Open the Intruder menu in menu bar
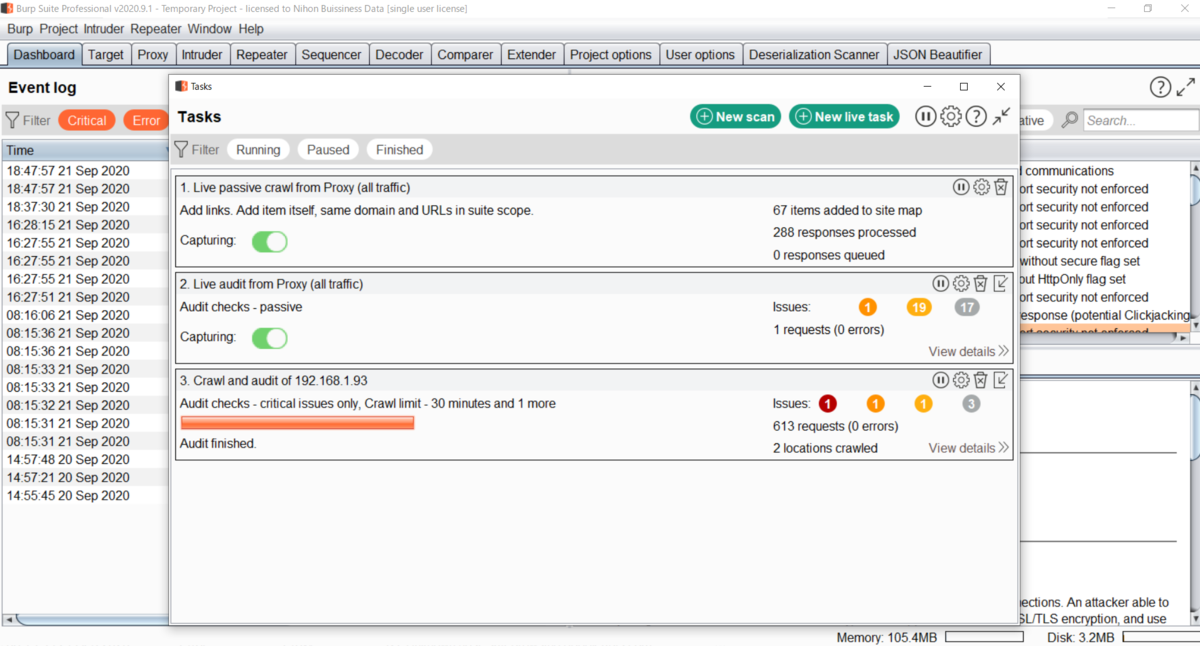The image size is (1200, 646). click(x=104, y=29)
